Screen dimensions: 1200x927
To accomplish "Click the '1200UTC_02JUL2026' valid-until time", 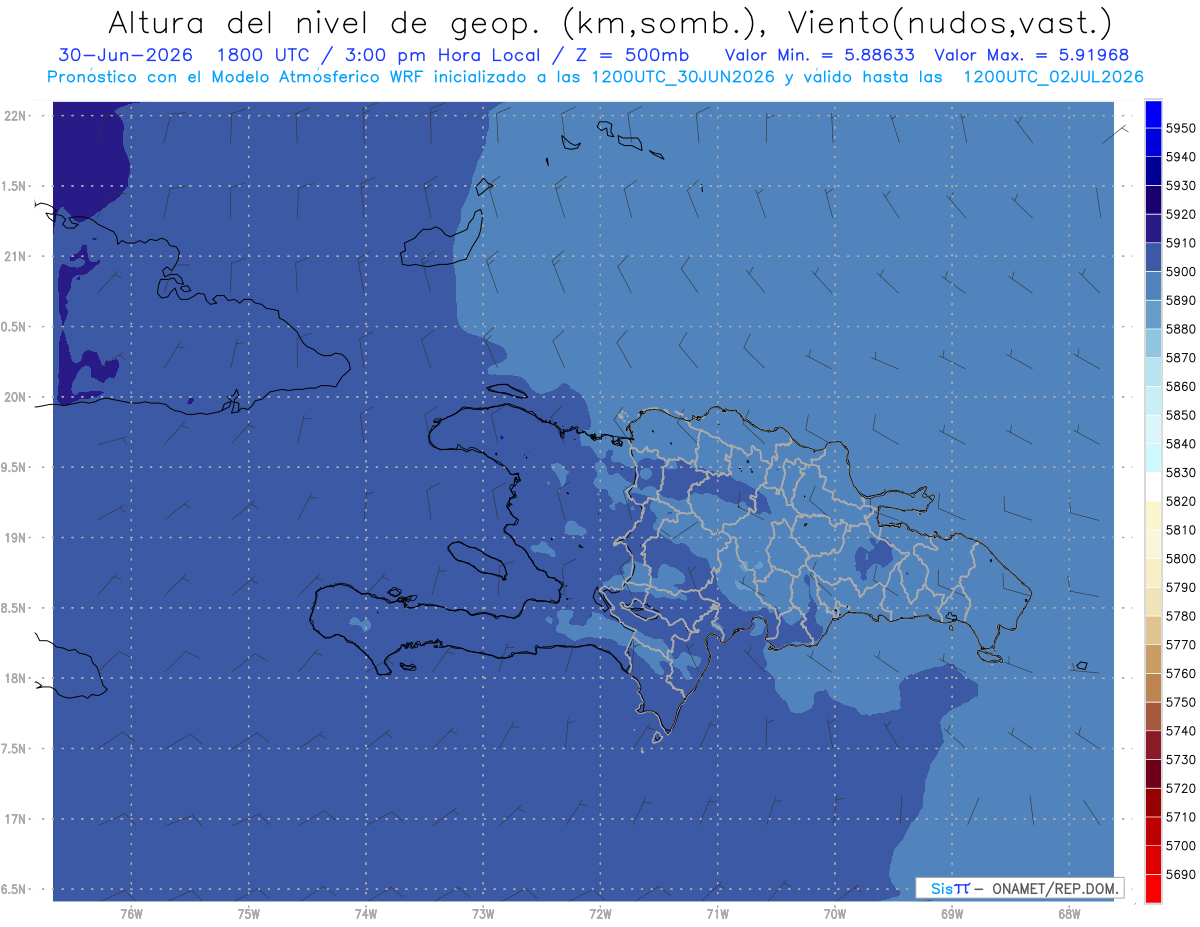I will (x=1053, y=77).
